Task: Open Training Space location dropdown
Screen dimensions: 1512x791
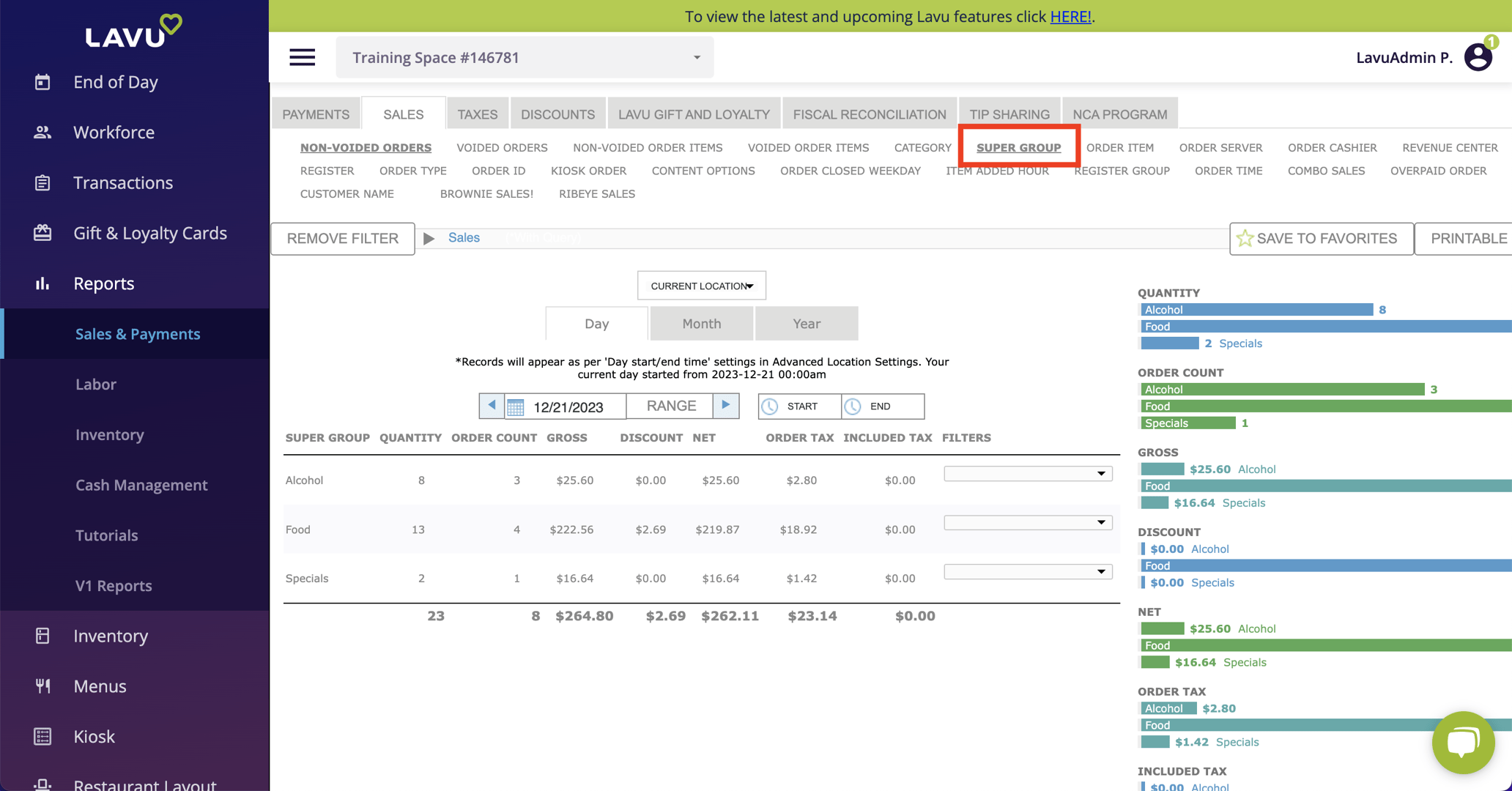Action: click(x=525, y=57)
